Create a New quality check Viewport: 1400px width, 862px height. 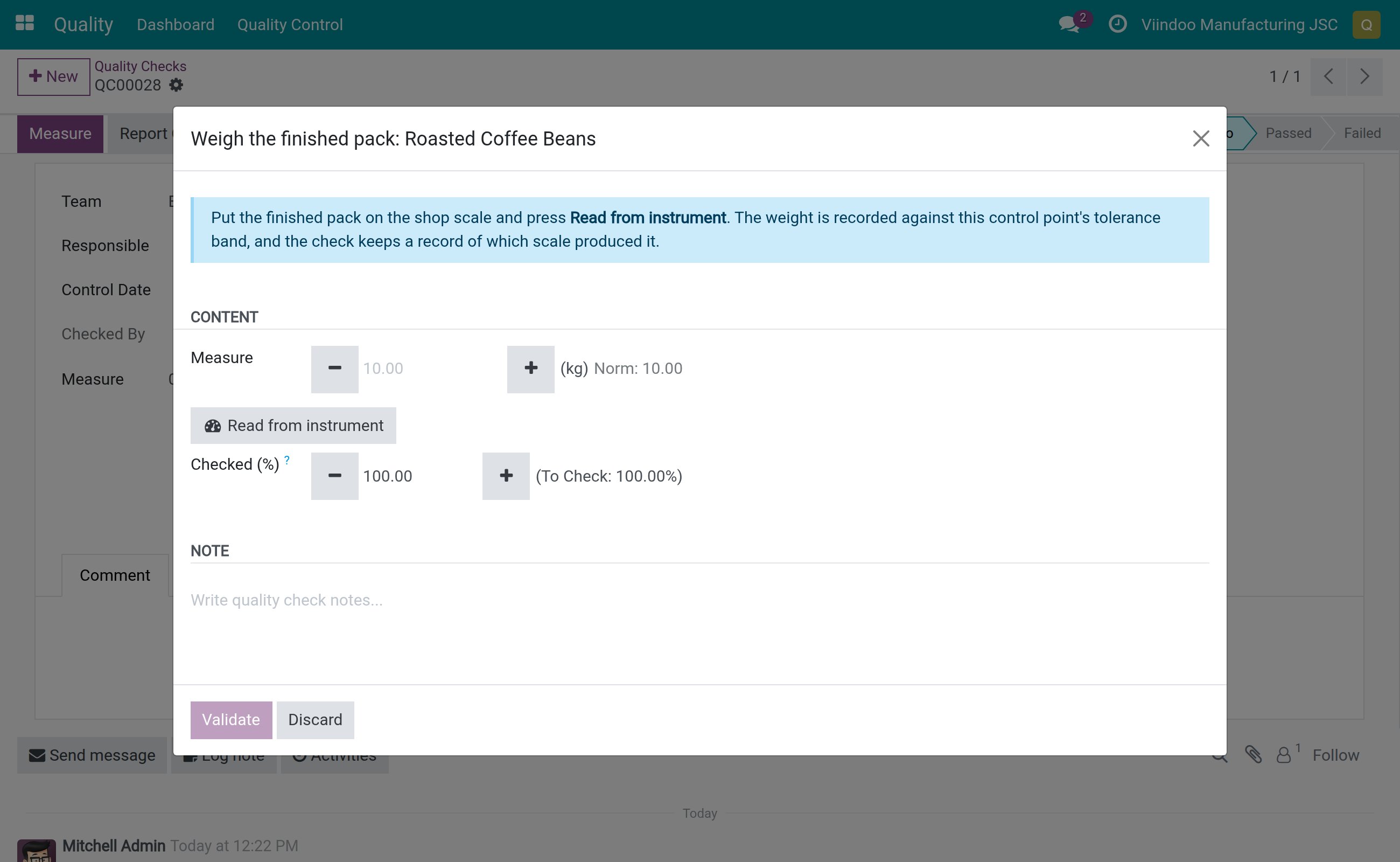click(53, 77)
